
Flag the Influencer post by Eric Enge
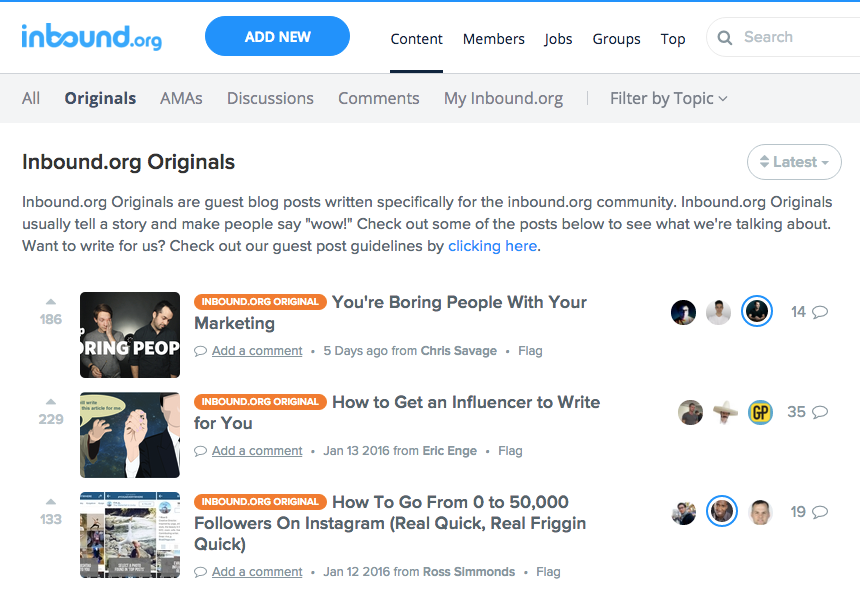[510, 451]
